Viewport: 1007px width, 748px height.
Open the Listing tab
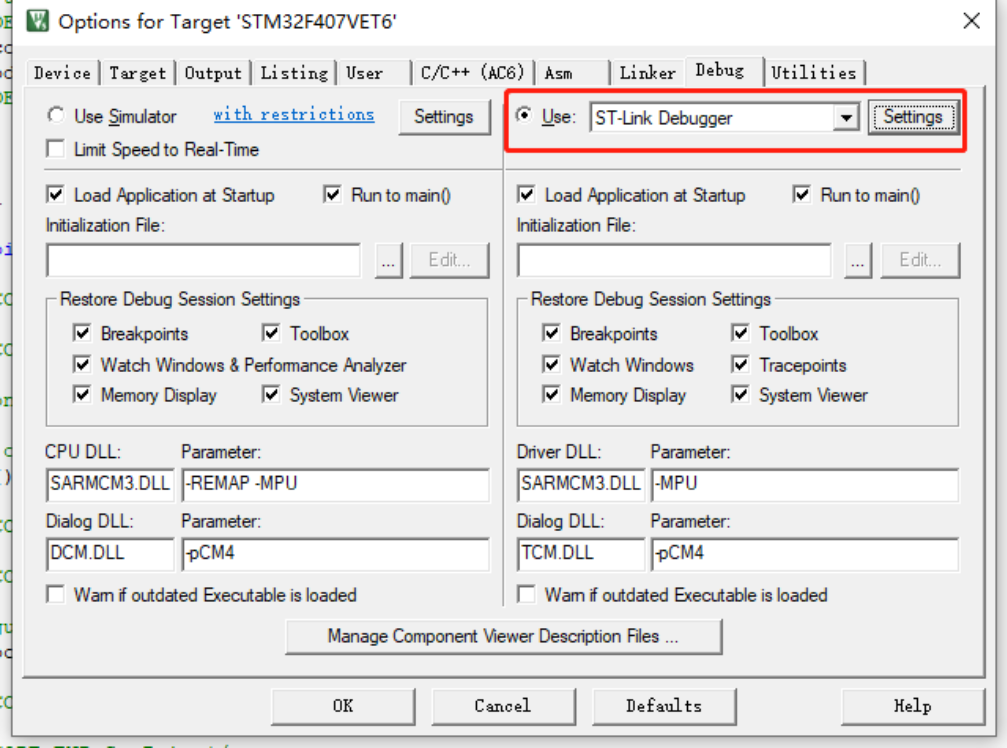click(x=294, y=73)
